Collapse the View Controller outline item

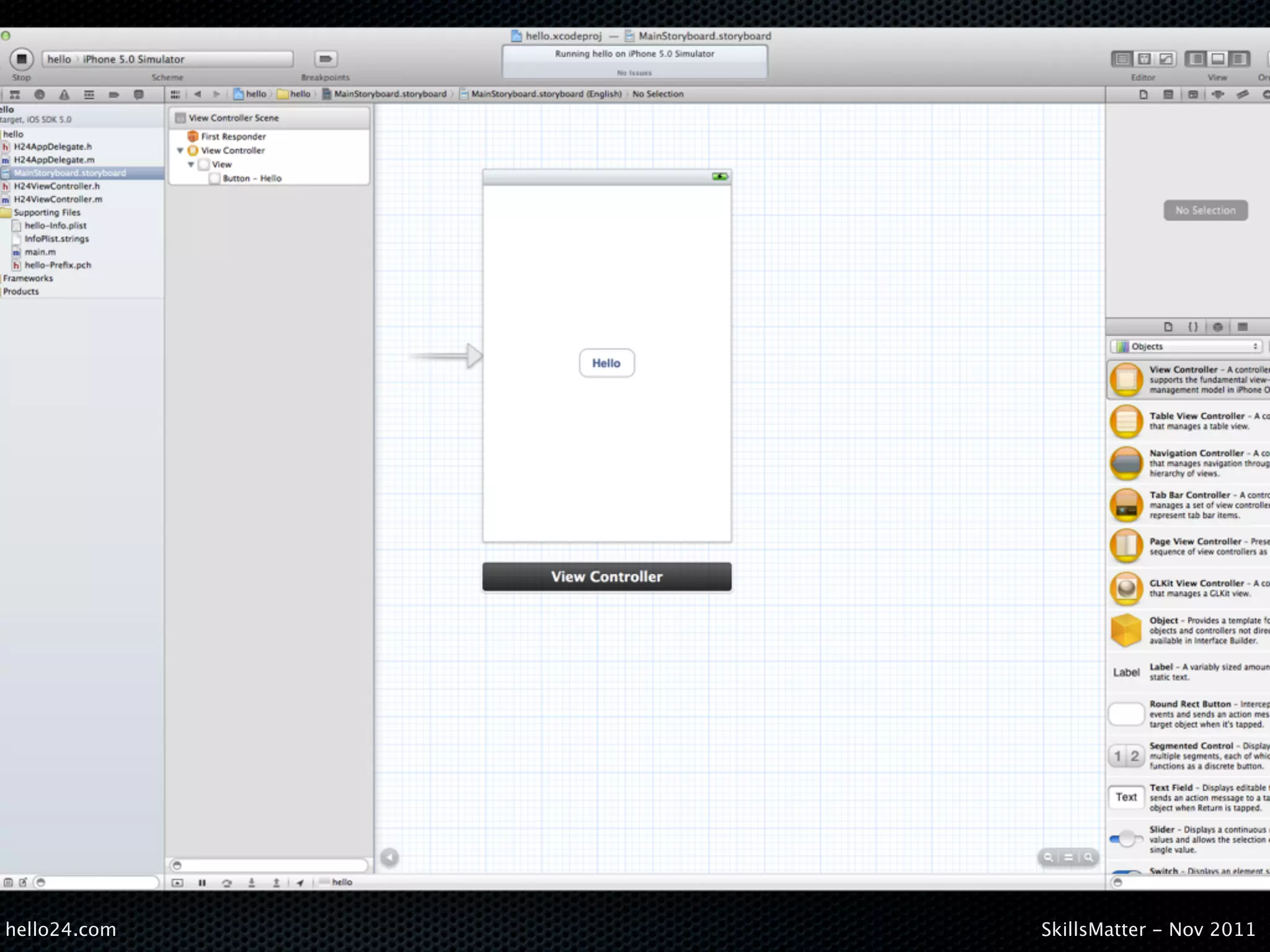[180, 151]
